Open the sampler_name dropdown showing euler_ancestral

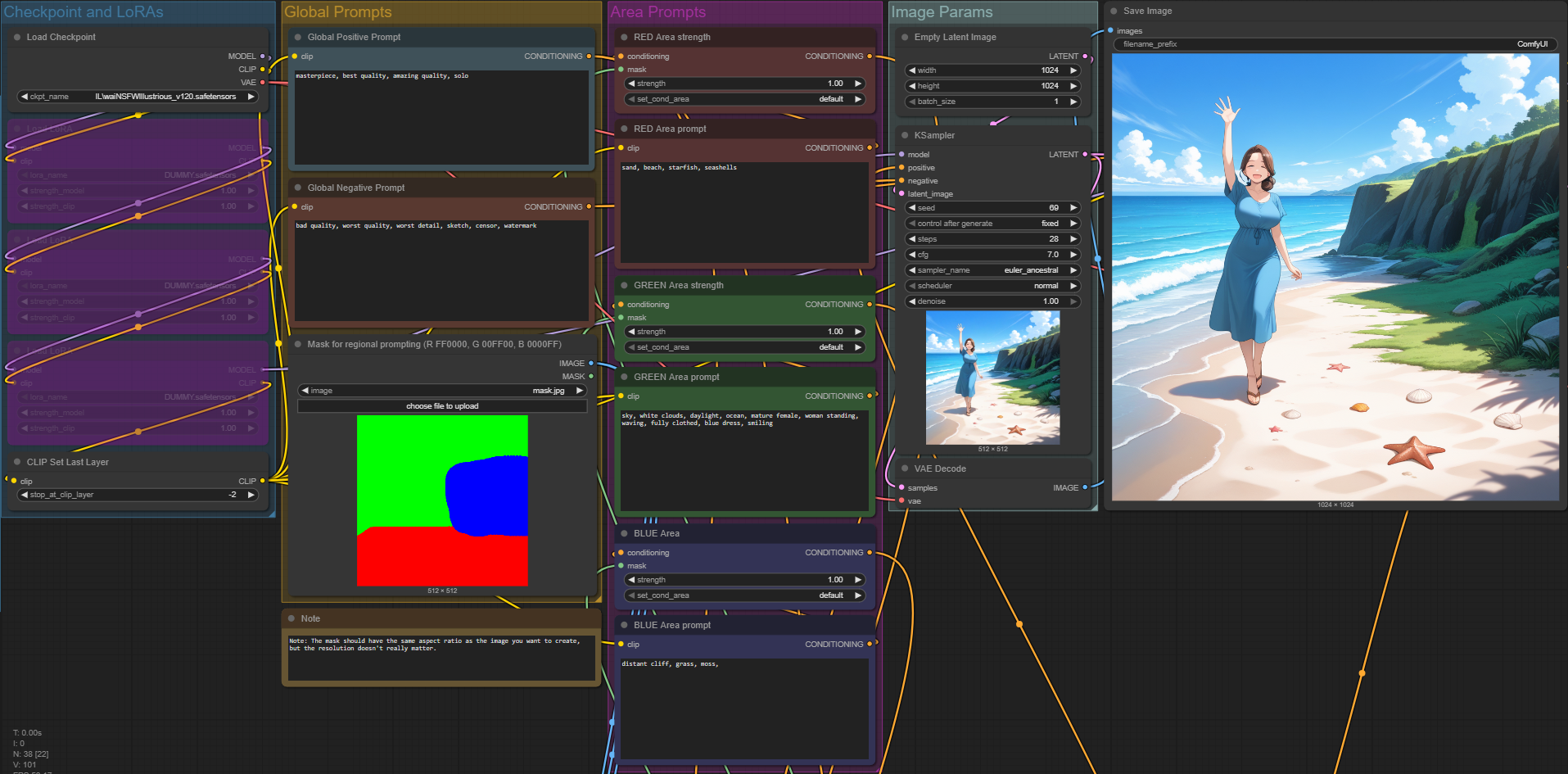(992, 270)
